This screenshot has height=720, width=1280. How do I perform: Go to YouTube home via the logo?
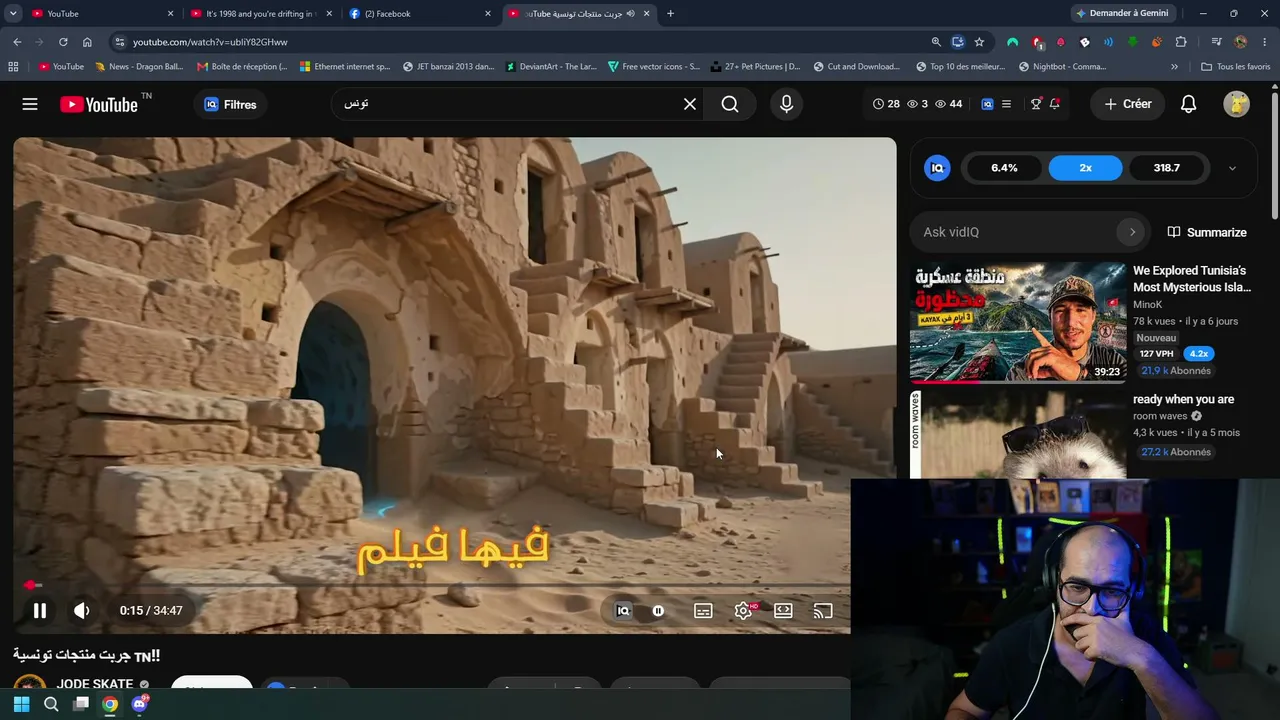99,105
